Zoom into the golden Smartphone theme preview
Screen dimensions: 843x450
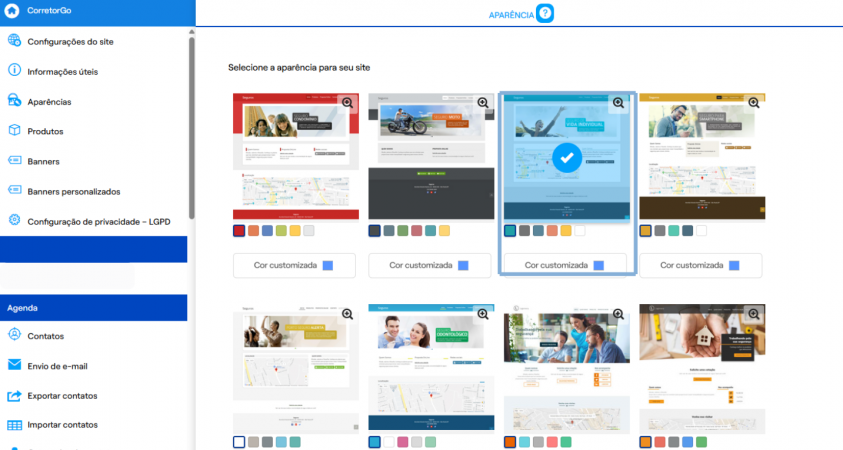[754, 103]
